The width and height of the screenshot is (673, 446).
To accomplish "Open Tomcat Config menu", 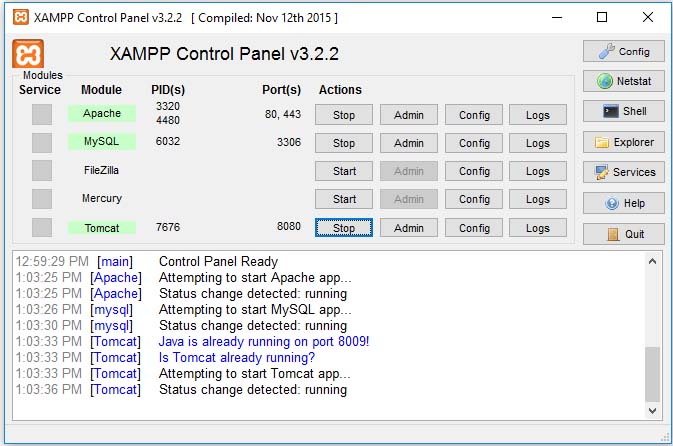I will [474, 228].
